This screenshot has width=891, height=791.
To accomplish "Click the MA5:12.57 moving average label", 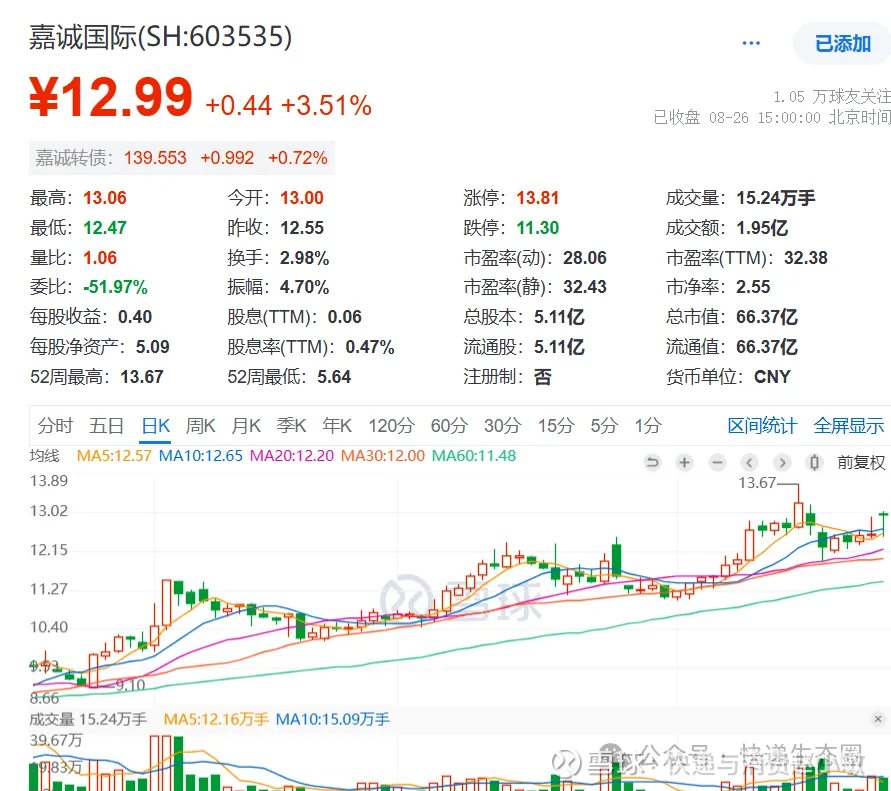I will pyautogui.click(x=114, y=456).
